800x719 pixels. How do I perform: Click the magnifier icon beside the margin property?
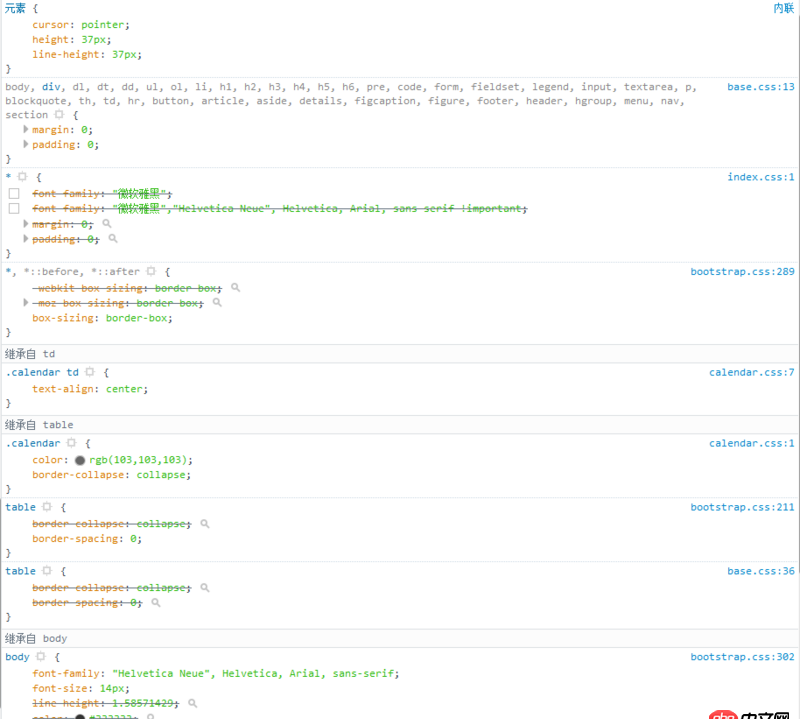click(x=107, y=224)
